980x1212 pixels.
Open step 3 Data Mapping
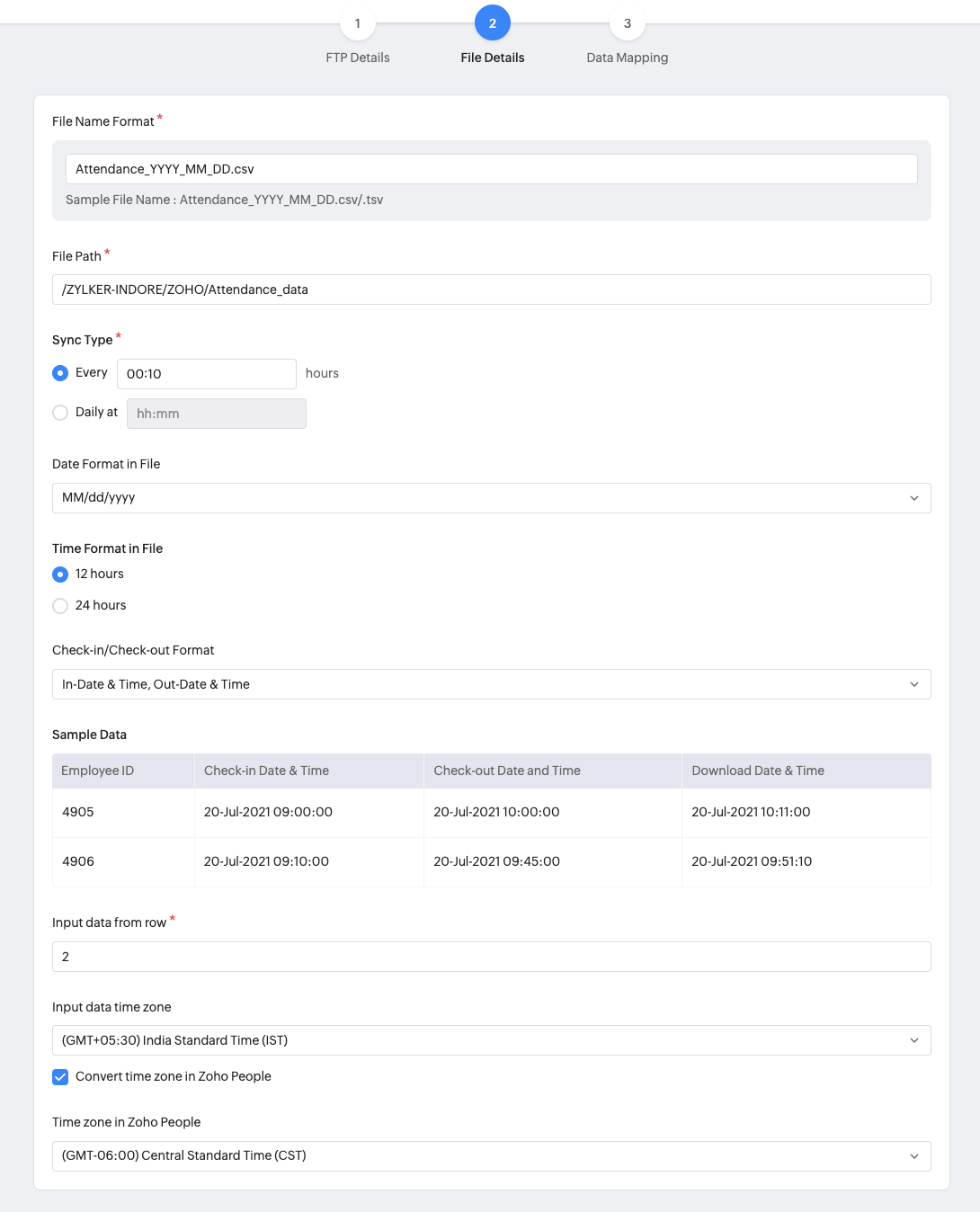628,24
